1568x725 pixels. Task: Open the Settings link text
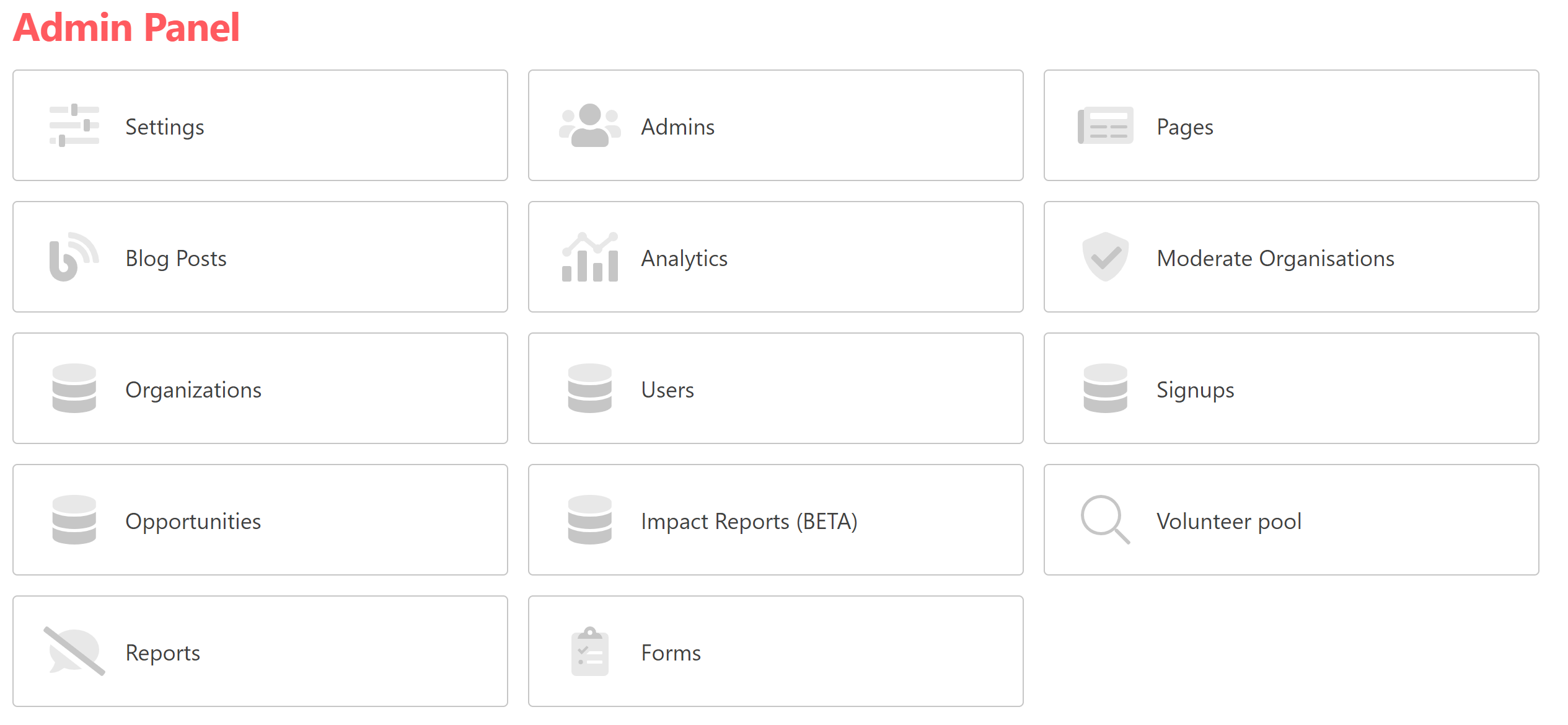tap(164, 127)
